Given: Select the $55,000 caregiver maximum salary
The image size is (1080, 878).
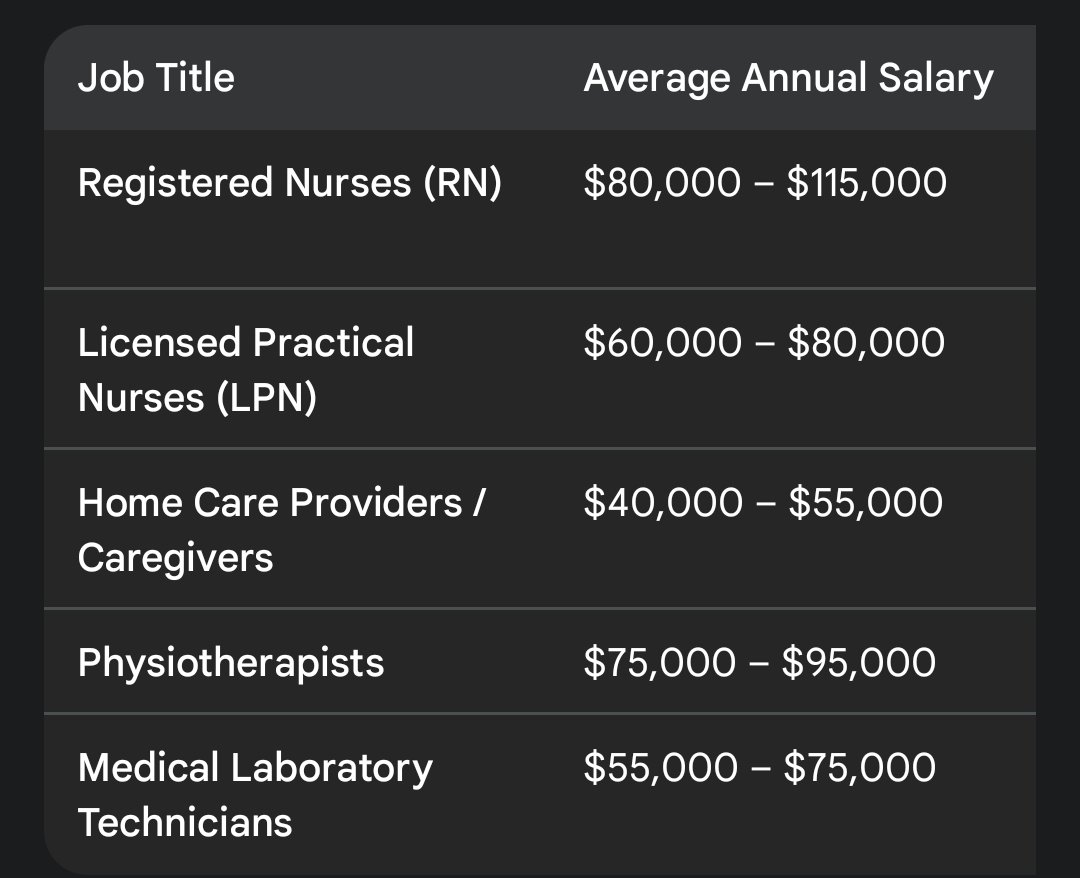Looking at the screenshot, I should point(865,503).
